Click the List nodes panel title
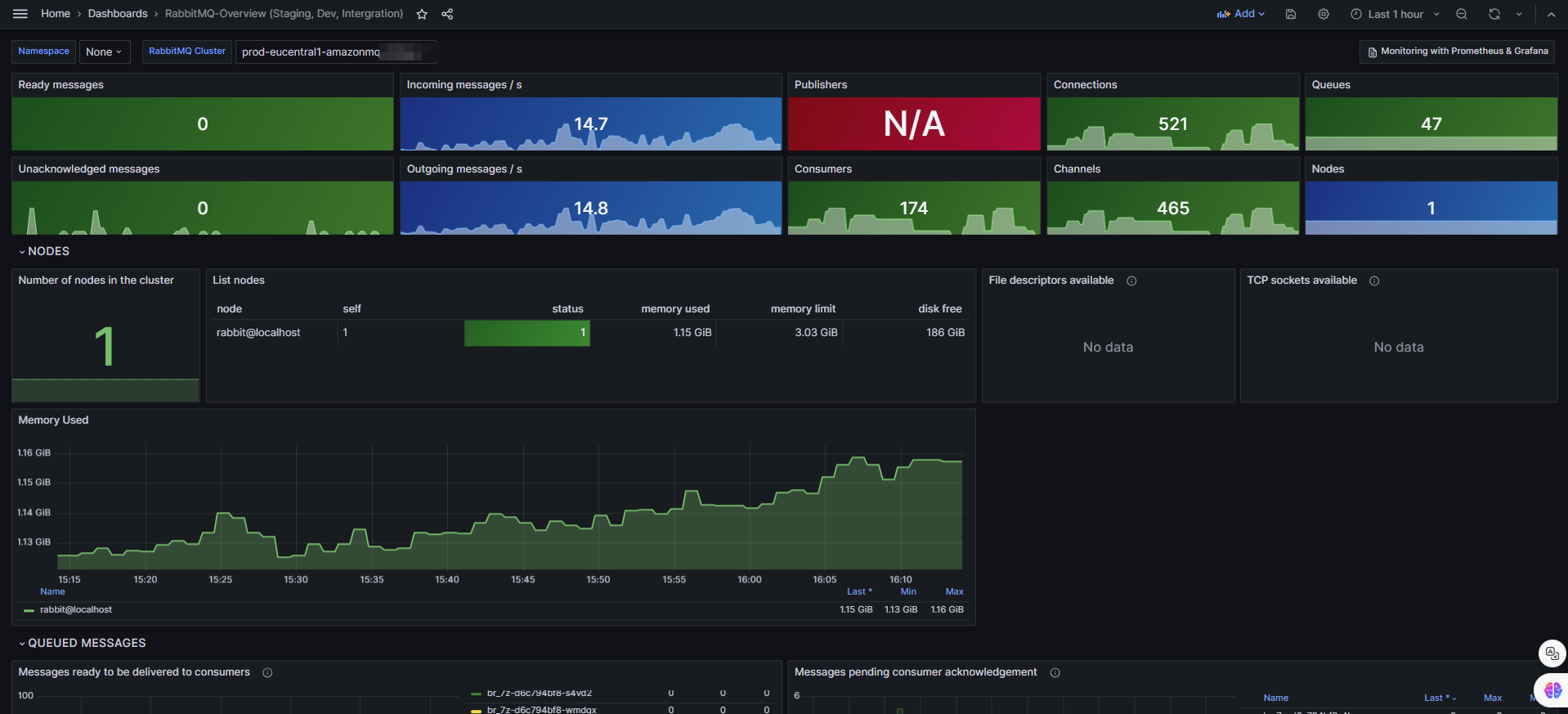The width and height of the screenshot is (1568, 714). 239,281
